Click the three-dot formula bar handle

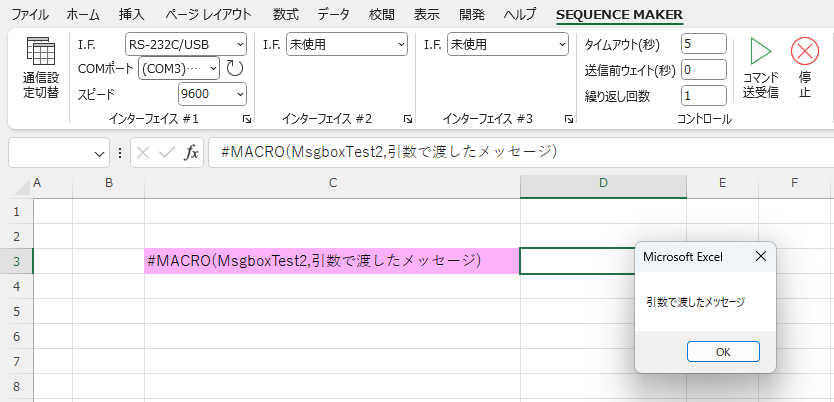coord(119,153)
